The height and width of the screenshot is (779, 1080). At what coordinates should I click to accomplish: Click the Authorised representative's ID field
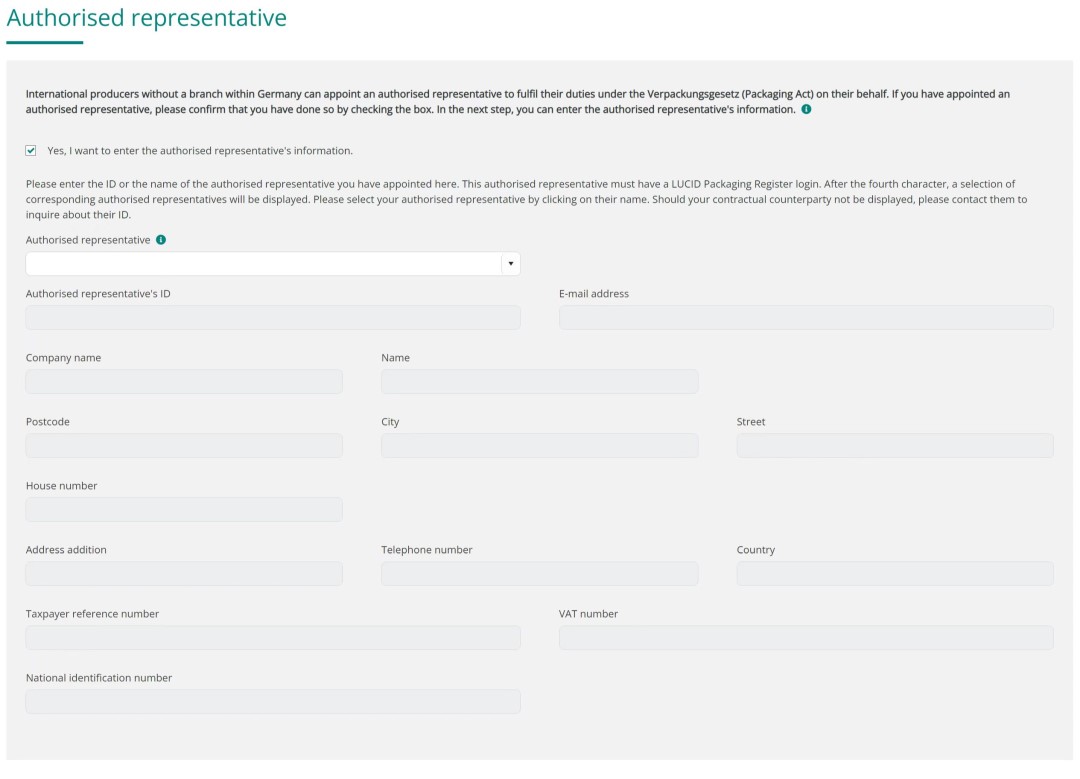(273, 318)
